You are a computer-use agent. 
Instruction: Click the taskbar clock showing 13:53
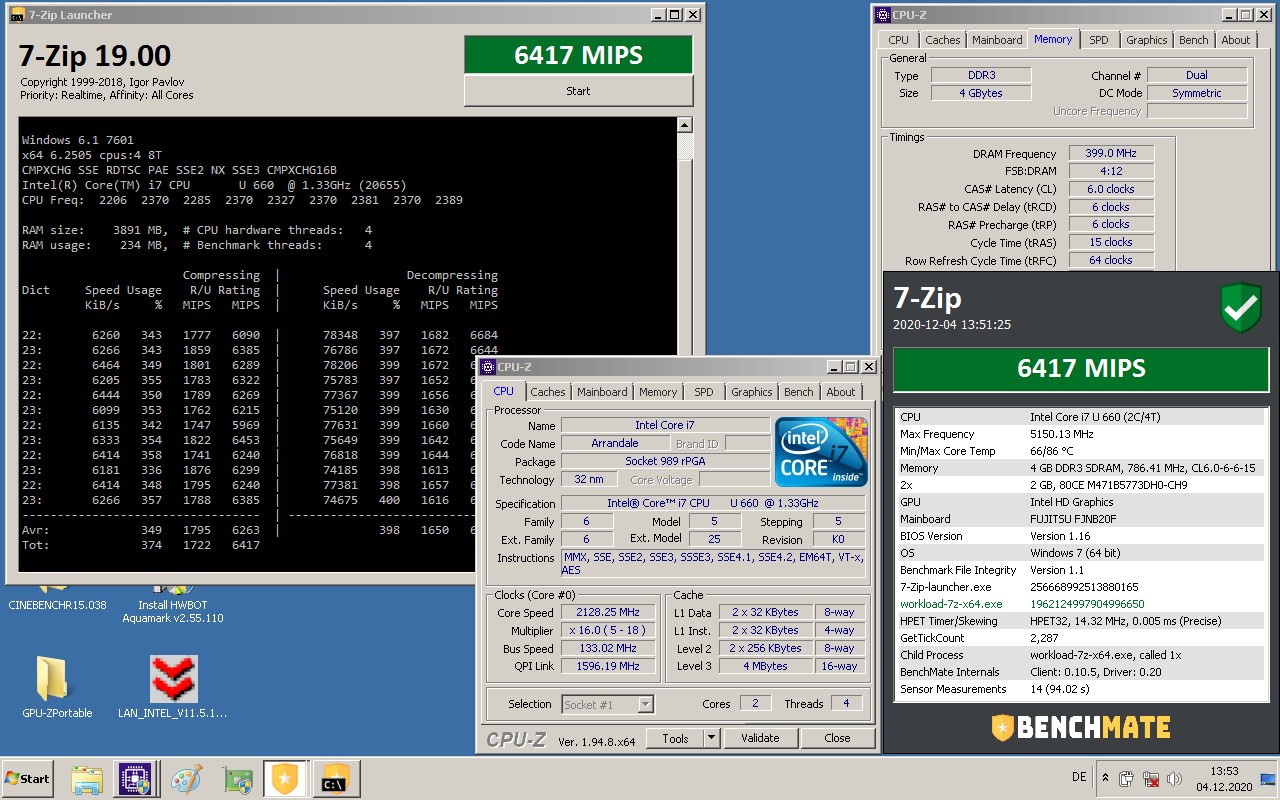(x=1224, y=778)
